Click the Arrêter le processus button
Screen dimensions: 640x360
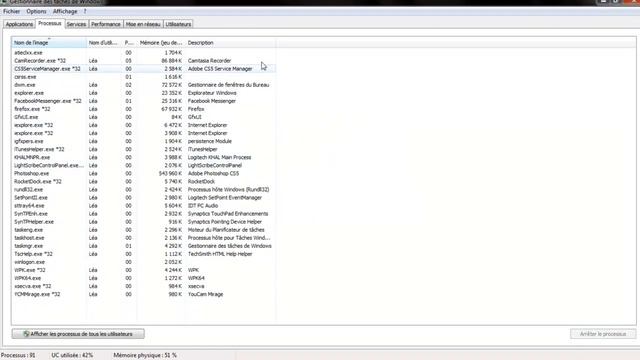(x=603, y=334)
